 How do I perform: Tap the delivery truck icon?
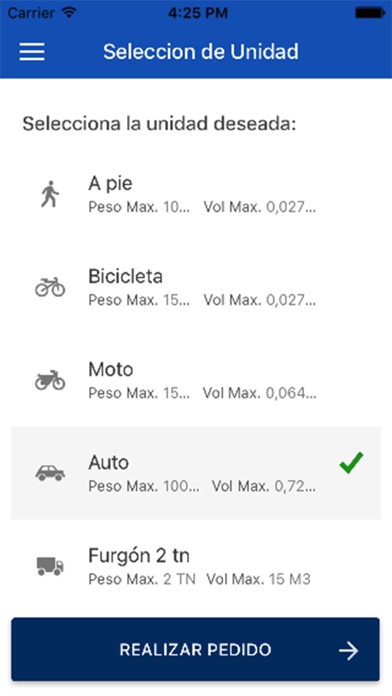point(50,566)
